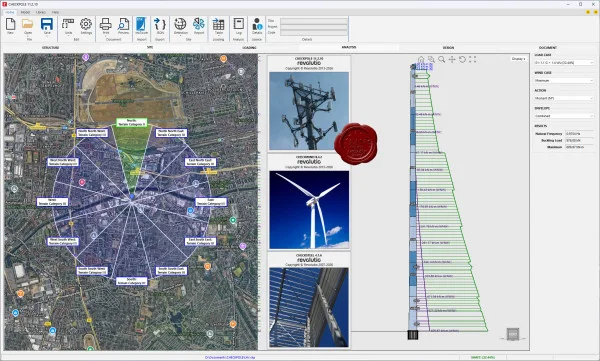Select the magnifier zoom tool in viewer

(x=442, y=59)
